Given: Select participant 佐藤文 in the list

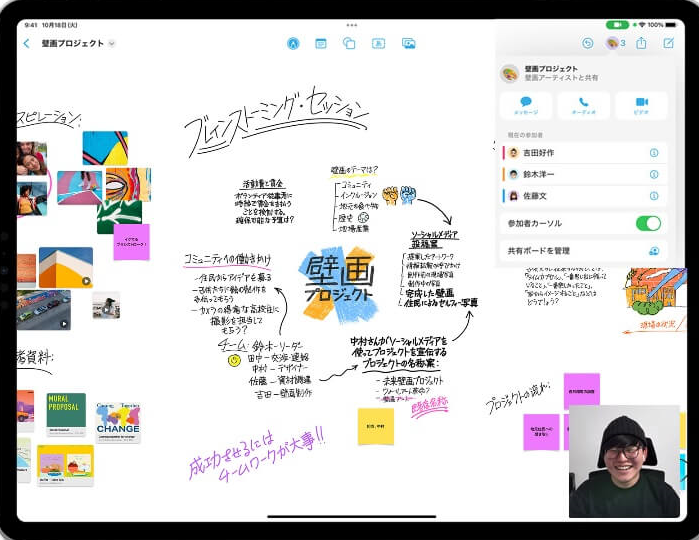Looking at the screenshot, I should click(x=584, y=196).
